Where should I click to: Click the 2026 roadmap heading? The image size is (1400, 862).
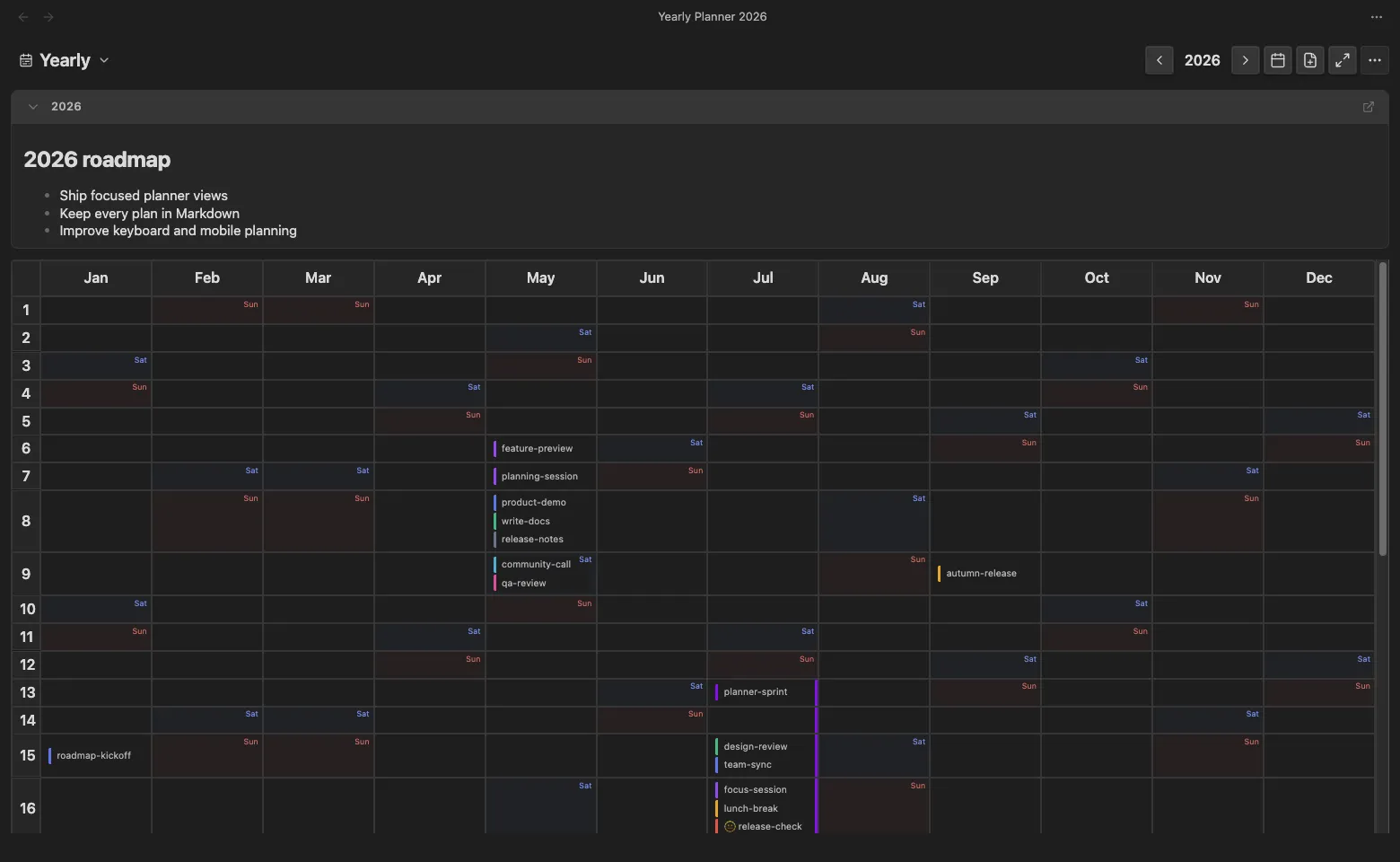click(97, 160)
